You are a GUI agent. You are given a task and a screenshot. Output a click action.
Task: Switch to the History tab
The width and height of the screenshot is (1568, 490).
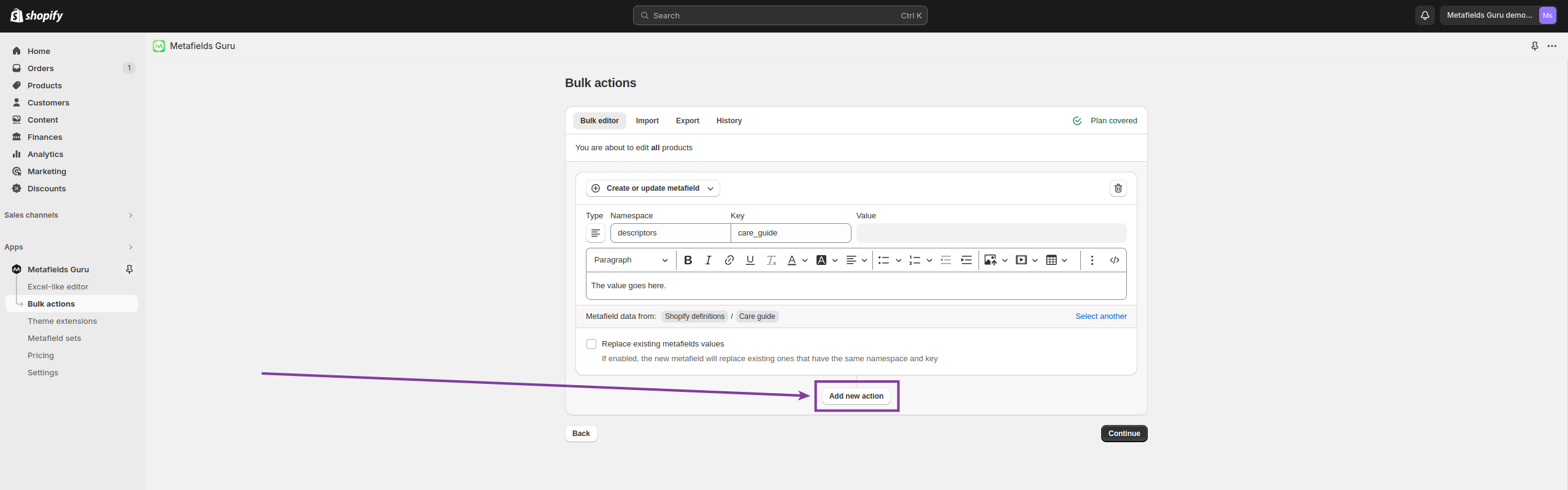729,121
